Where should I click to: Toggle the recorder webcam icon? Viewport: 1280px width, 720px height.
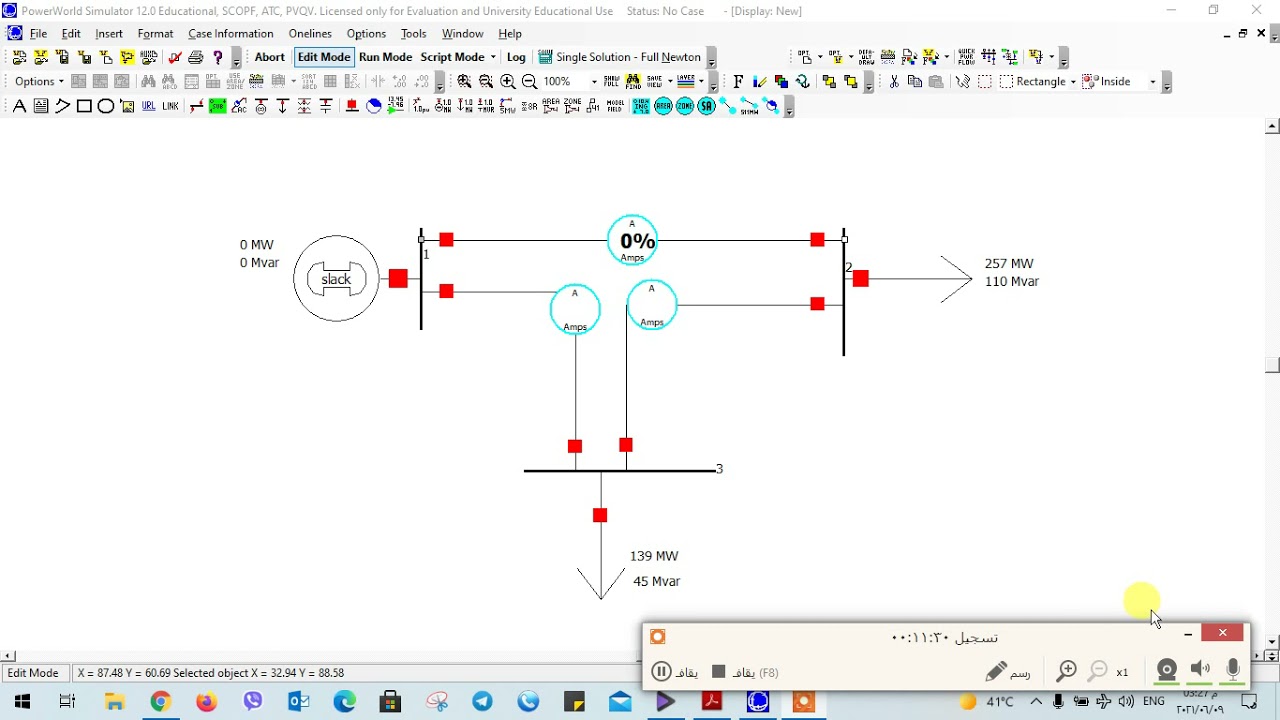coord(1166,670)
